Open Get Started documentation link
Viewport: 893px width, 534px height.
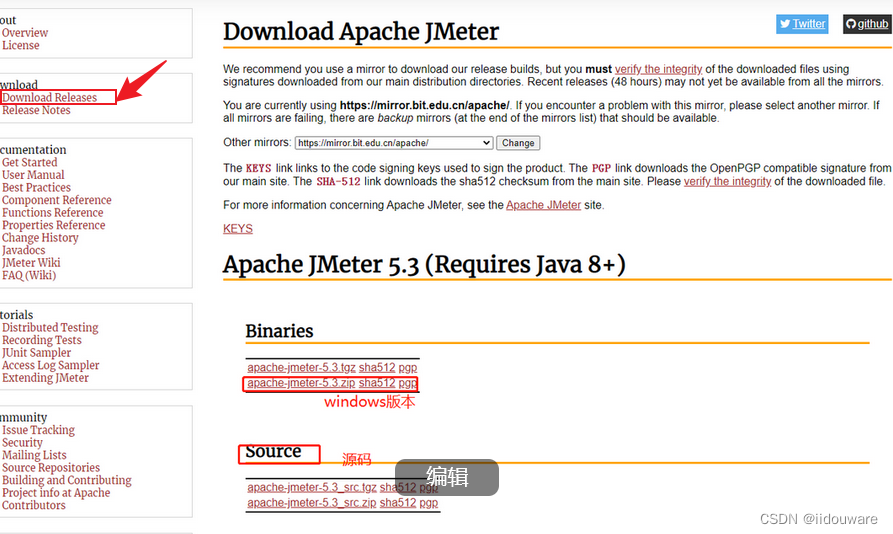30,162
